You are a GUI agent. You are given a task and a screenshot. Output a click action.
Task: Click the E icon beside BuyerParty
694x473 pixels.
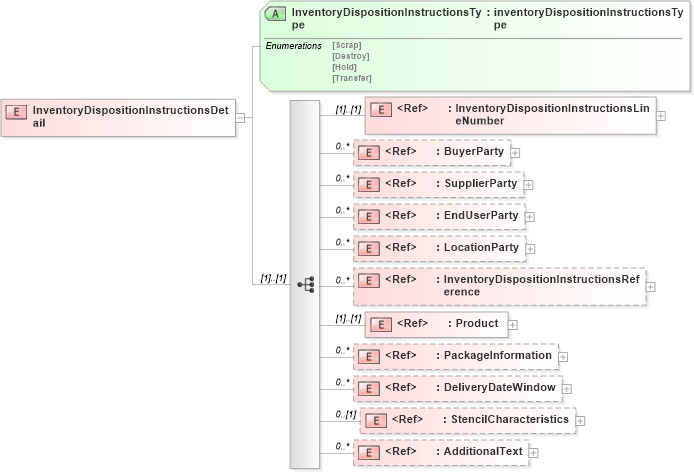coord(369,153)
